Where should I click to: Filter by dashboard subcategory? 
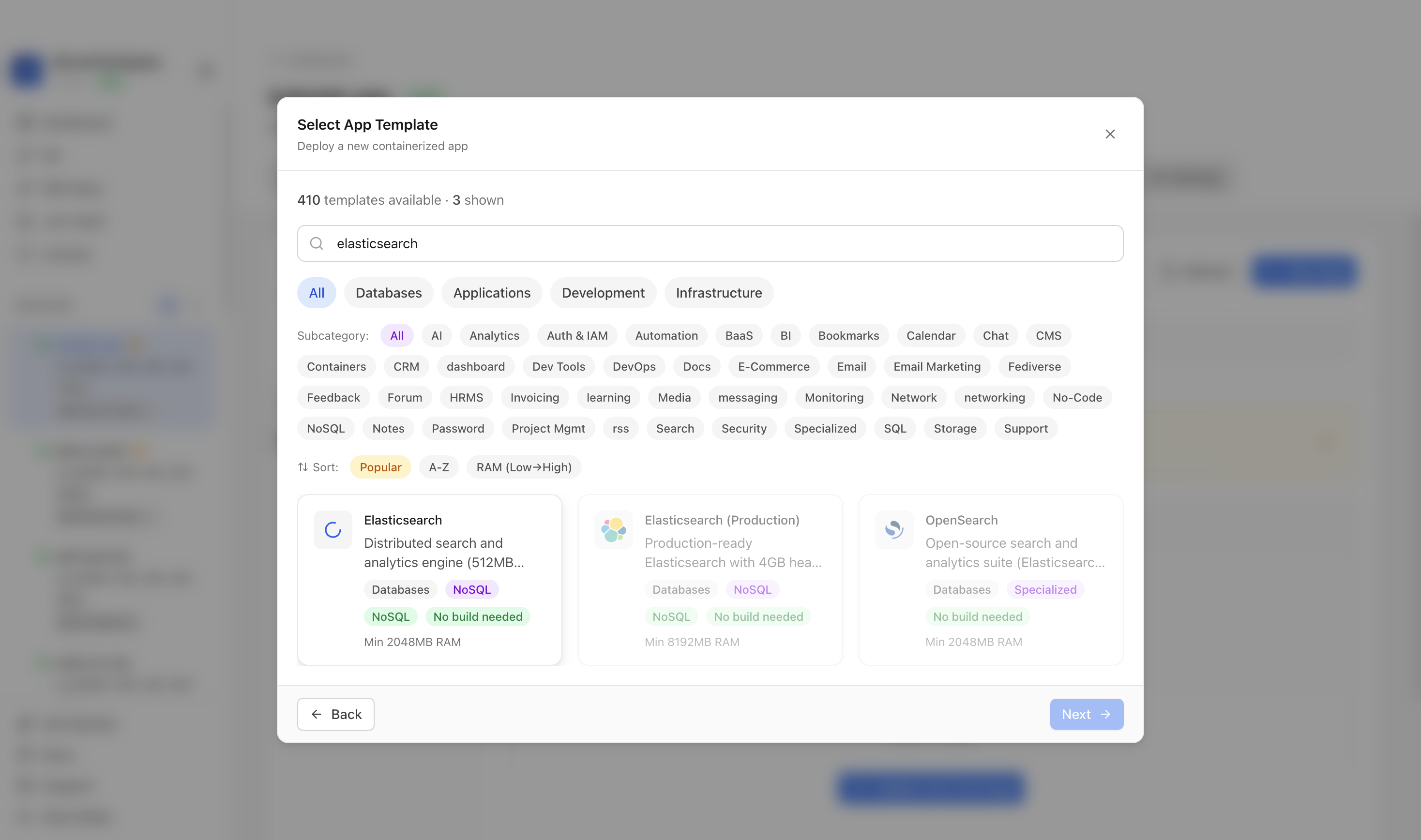[476, 367]
